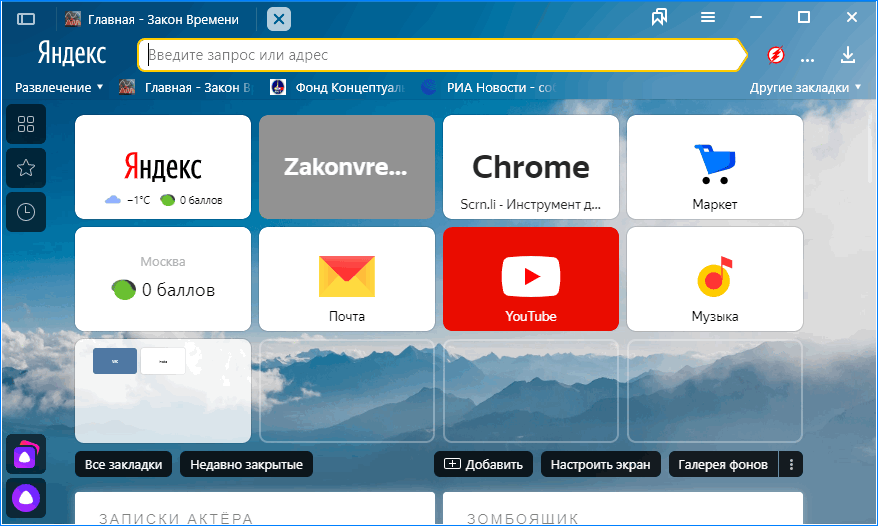
Task: Click the Яндекс logo
Action: (x=72, y=54)
